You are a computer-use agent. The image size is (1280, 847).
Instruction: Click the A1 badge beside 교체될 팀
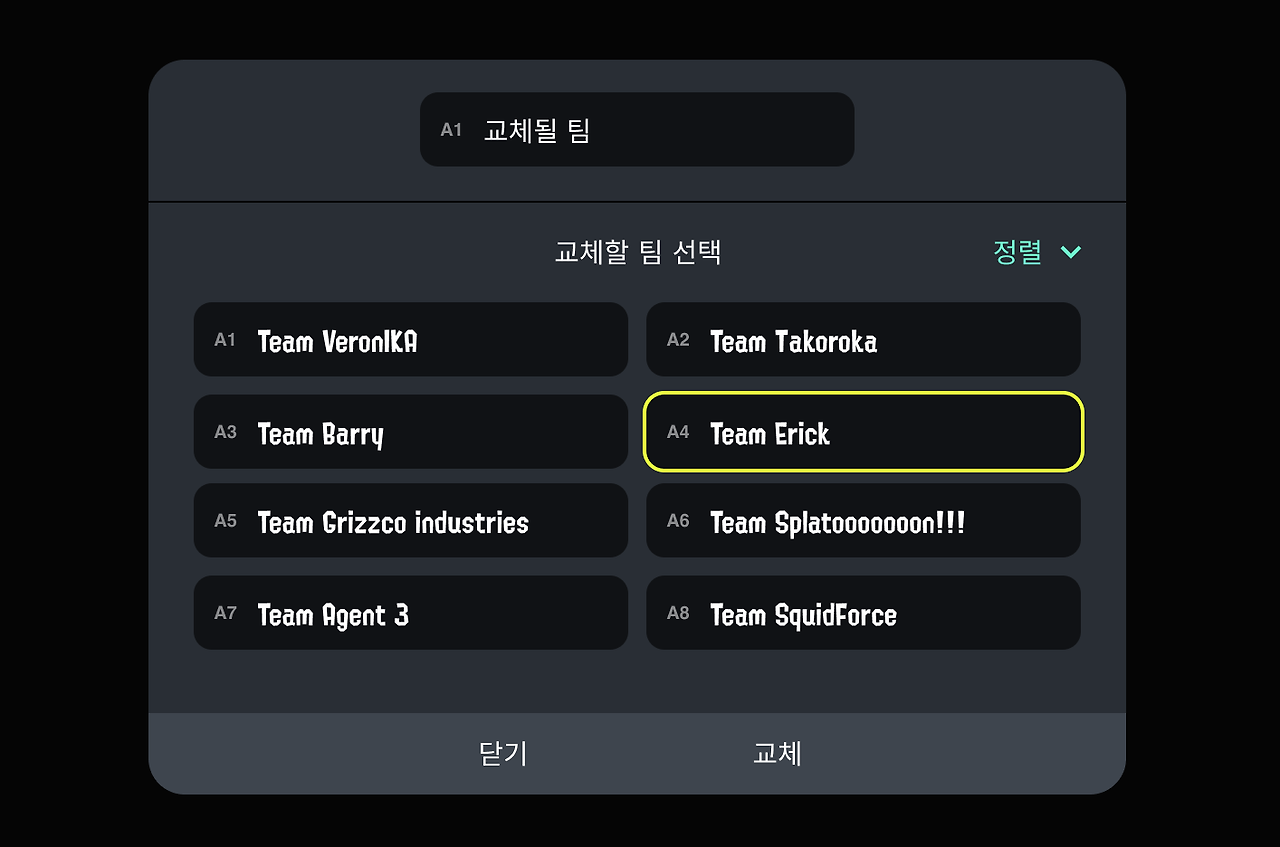click(x=451, y=130)
